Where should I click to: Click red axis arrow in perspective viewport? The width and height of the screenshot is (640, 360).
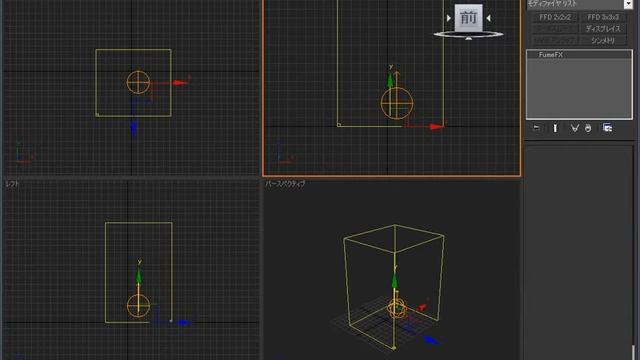(x=422, y=307)
